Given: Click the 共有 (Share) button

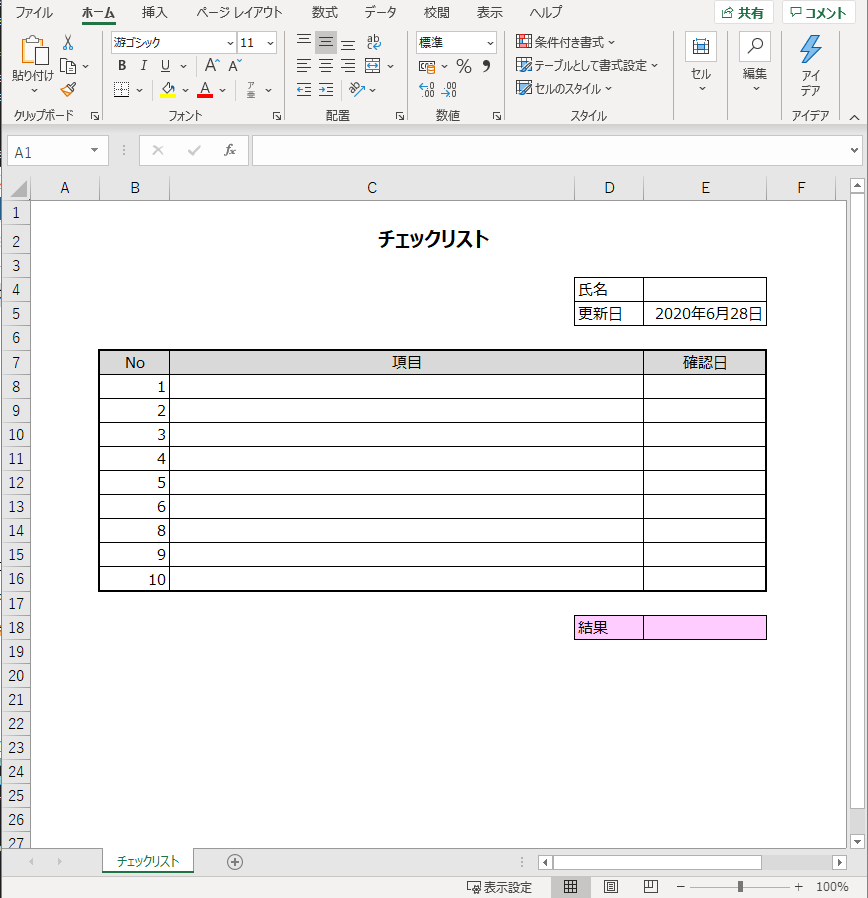Looking at the screenshot, I should (744, 12).
